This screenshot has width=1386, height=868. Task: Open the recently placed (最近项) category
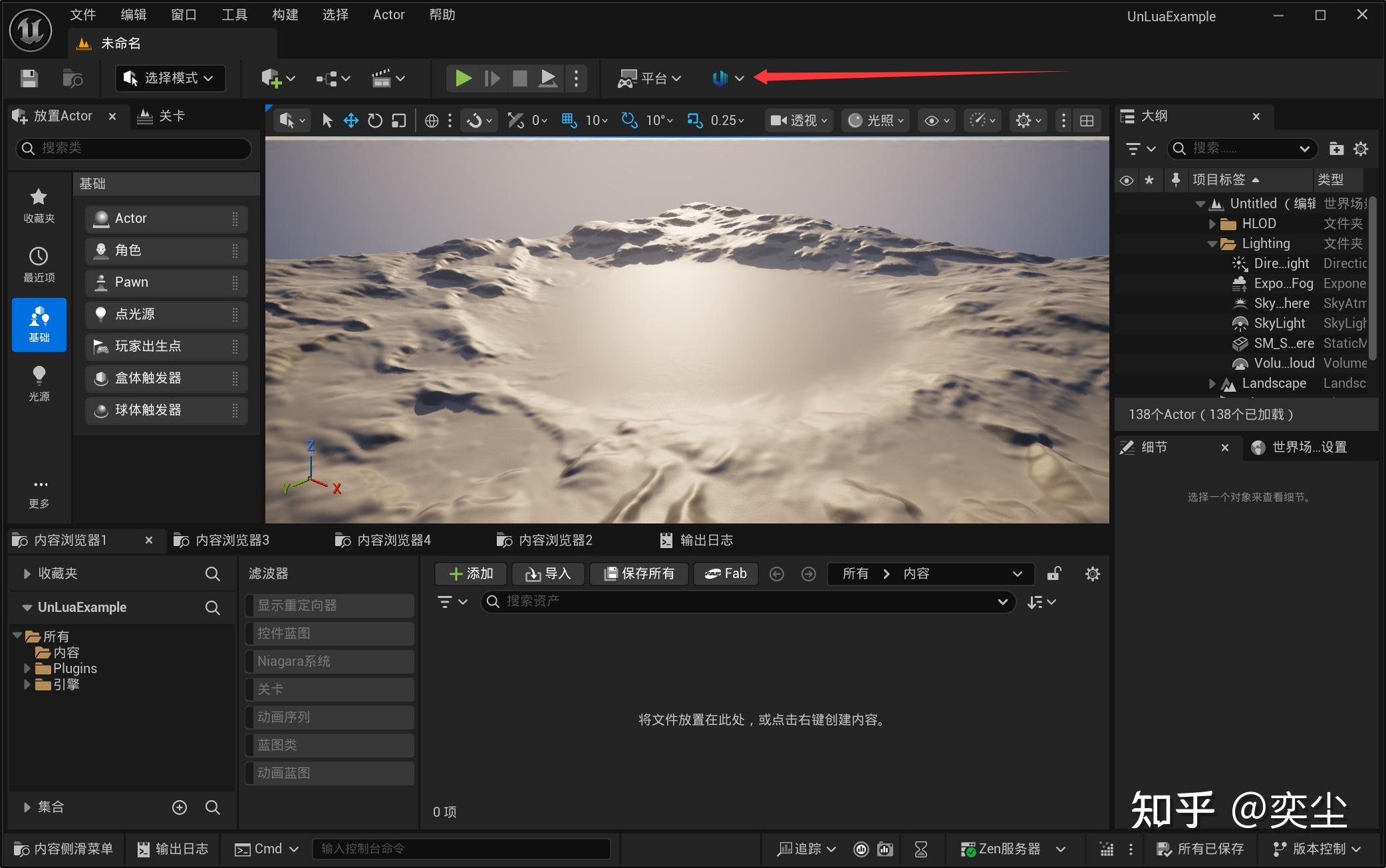click(x=39, y=265)
